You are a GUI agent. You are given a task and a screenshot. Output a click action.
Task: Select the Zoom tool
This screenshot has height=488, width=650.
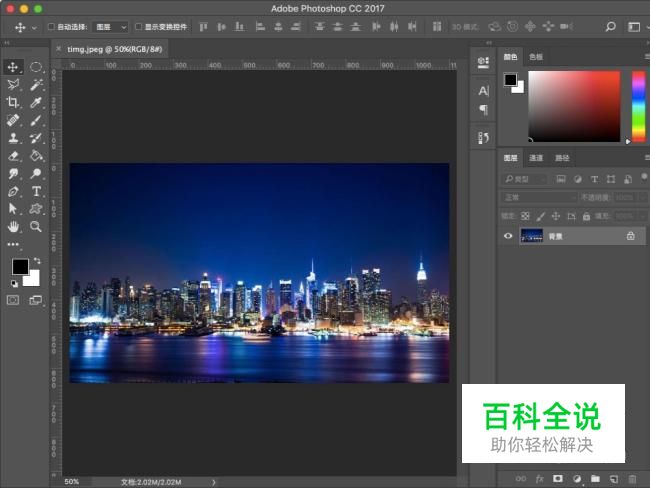[x=36, y=226]
